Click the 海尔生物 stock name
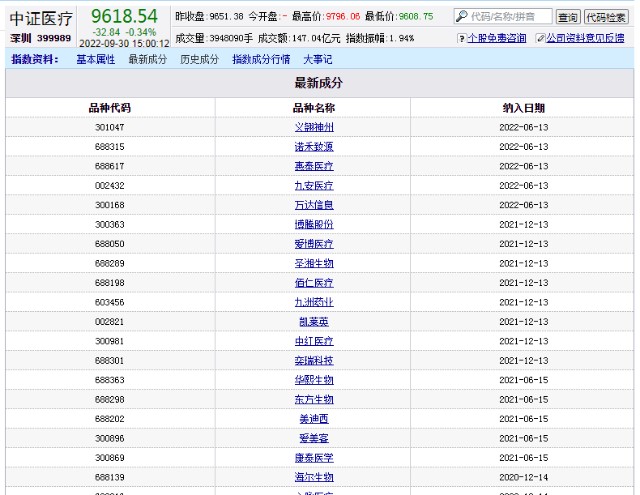This screenshot has height=495, width=640. click(x=313, y=478)
